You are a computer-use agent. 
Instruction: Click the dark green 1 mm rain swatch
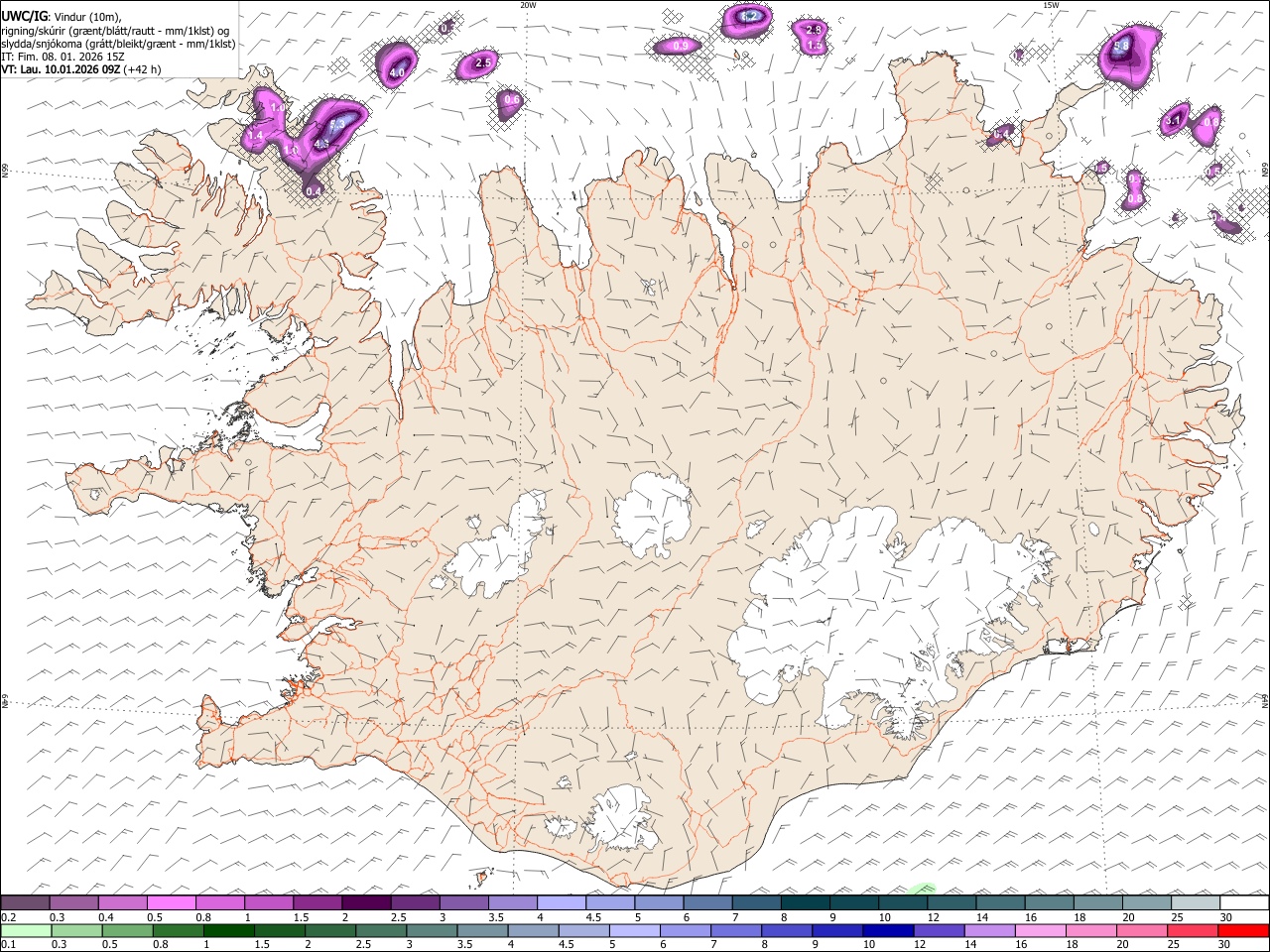(x=228, y=931)
